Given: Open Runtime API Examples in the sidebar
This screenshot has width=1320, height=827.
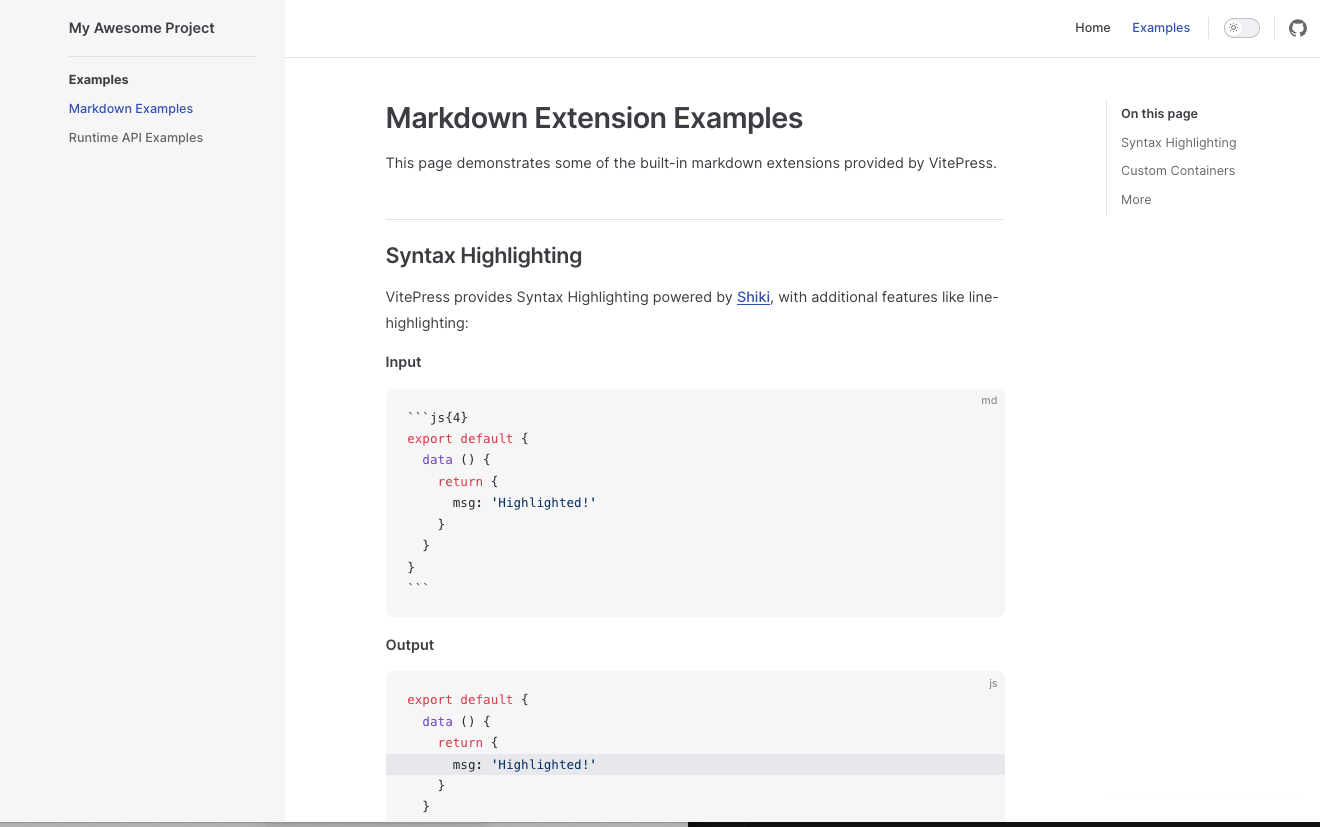Looking at the screenshot, I should (136, 138).
